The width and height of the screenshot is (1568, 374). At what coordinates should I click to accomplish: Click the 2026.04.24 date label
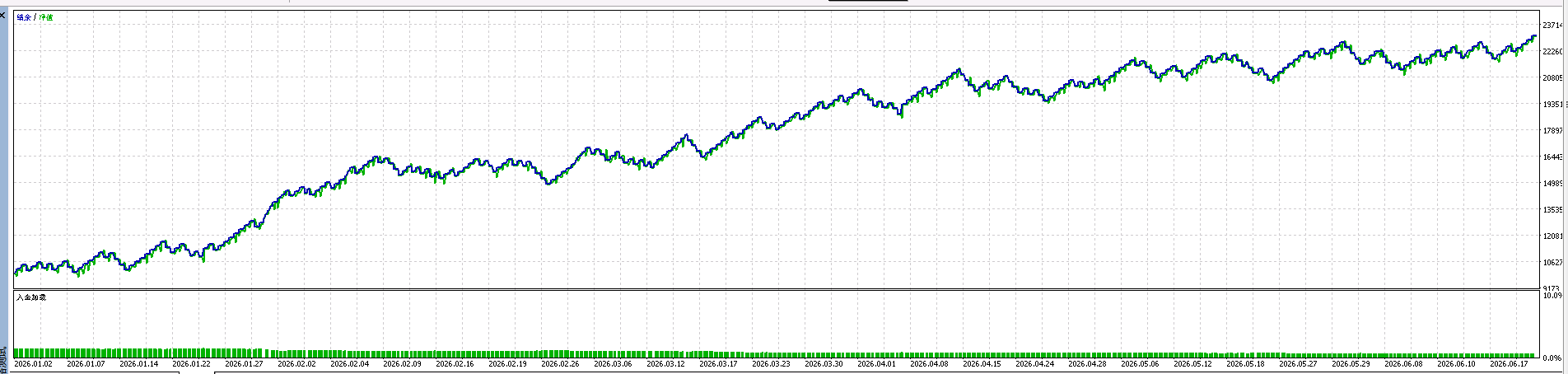(1034, 363)
